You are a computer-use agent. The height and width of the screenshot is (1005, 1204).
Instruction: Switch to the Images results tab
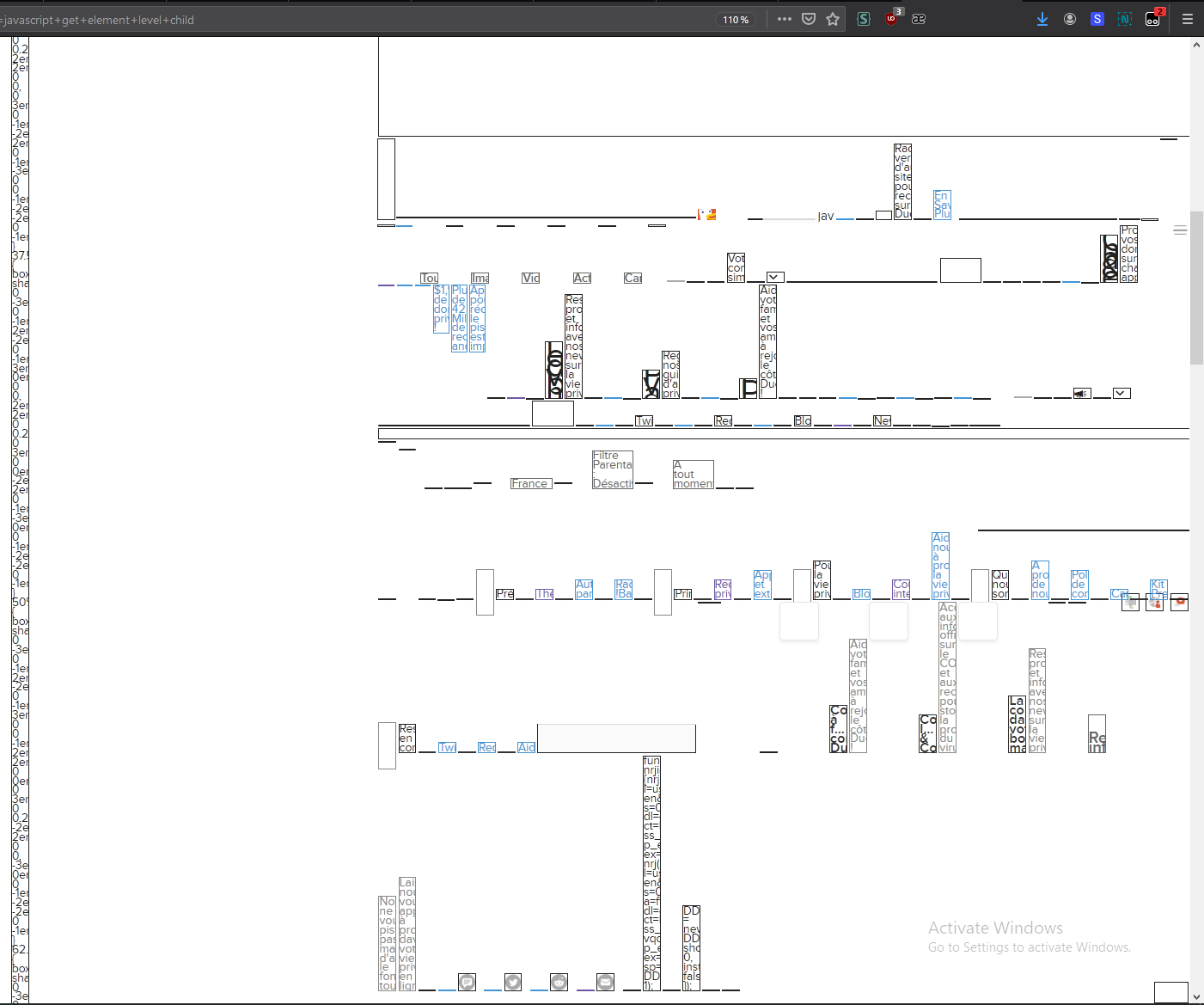[480, 278]
